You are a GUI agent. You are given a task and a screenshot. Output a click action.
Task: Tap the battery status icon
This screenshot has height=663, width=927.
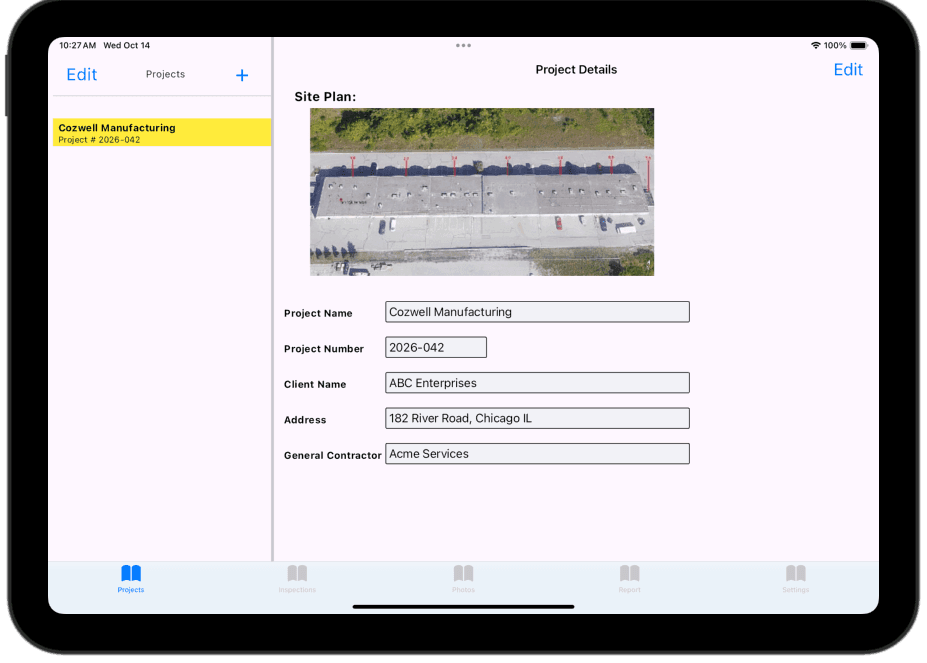(x=859, y=46)
